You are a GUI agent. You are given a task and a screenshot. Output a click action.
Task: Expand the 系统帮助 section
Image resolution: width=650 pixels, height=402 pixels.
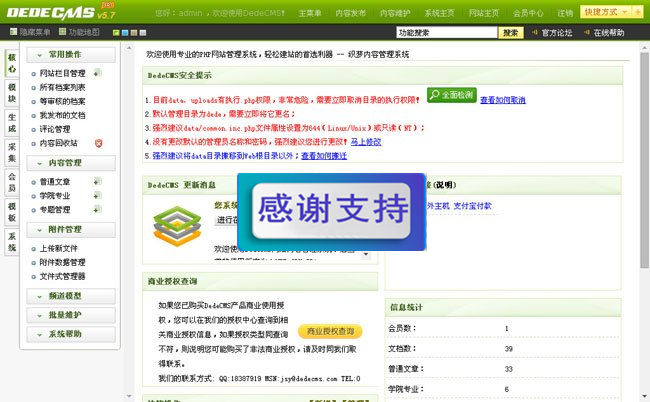[71, 334]
